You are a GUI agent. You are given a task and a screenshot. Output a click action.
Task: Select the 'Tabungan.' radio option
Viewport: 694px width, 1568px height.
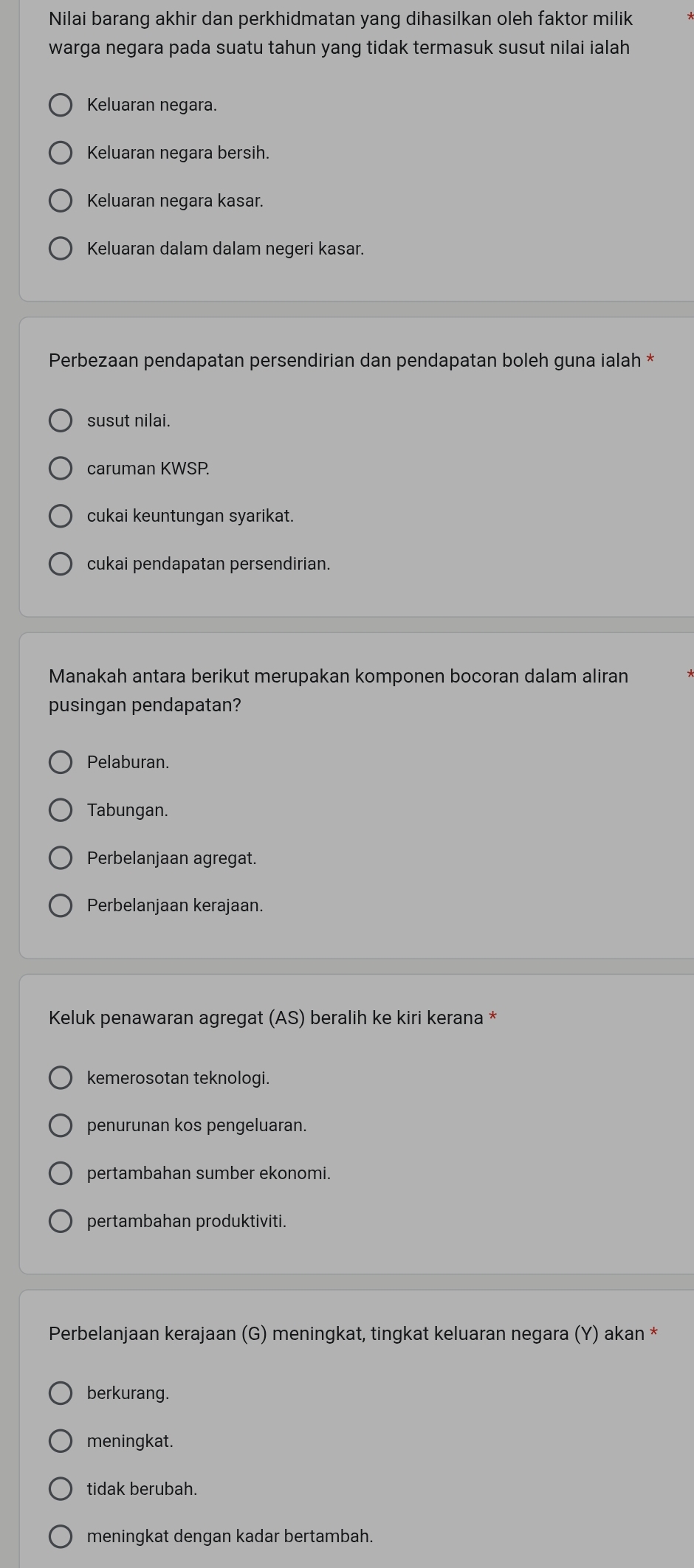click(61, 810)
